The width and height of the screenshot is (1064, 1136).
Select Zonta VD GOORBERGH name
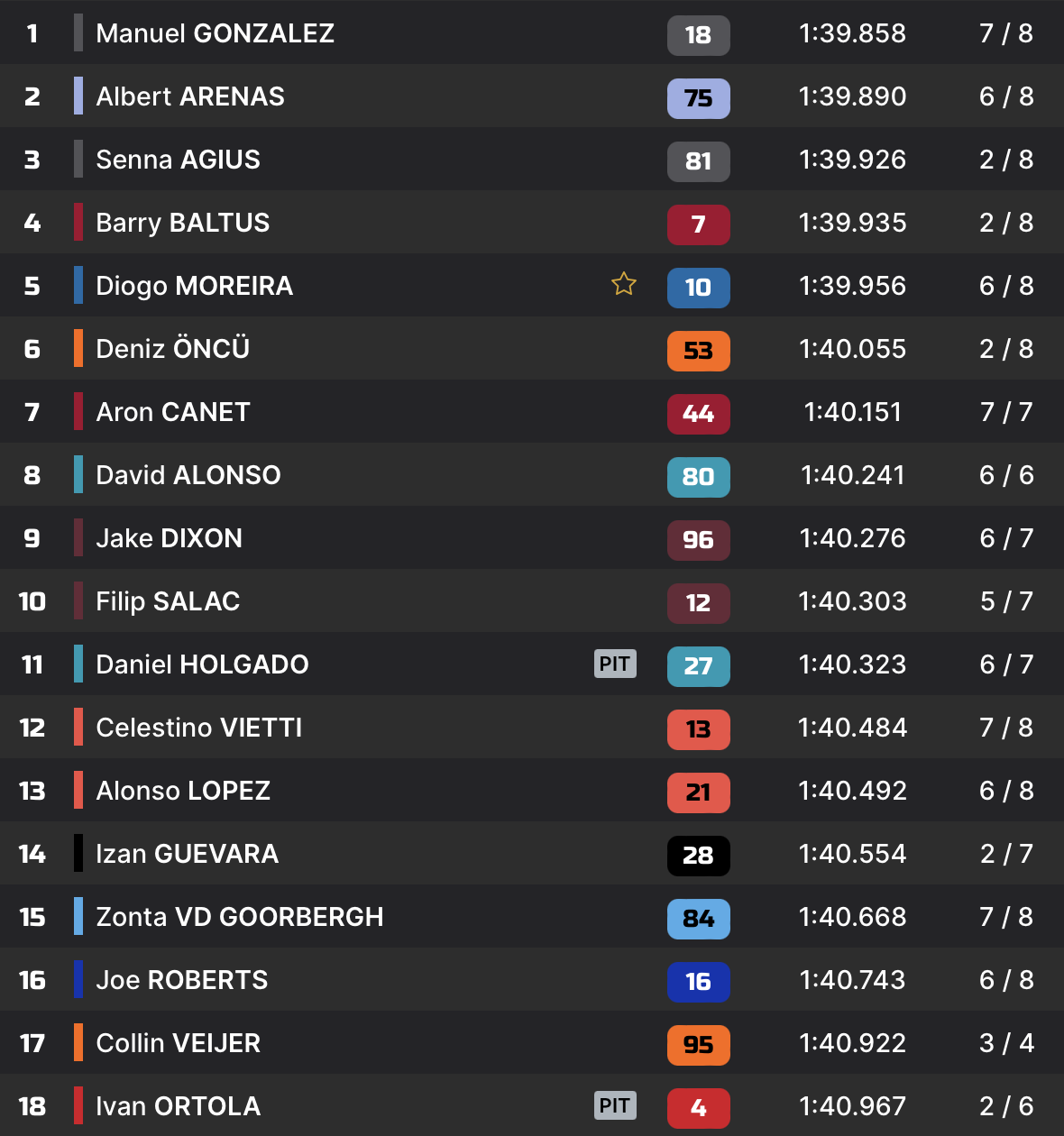(239, 917)
